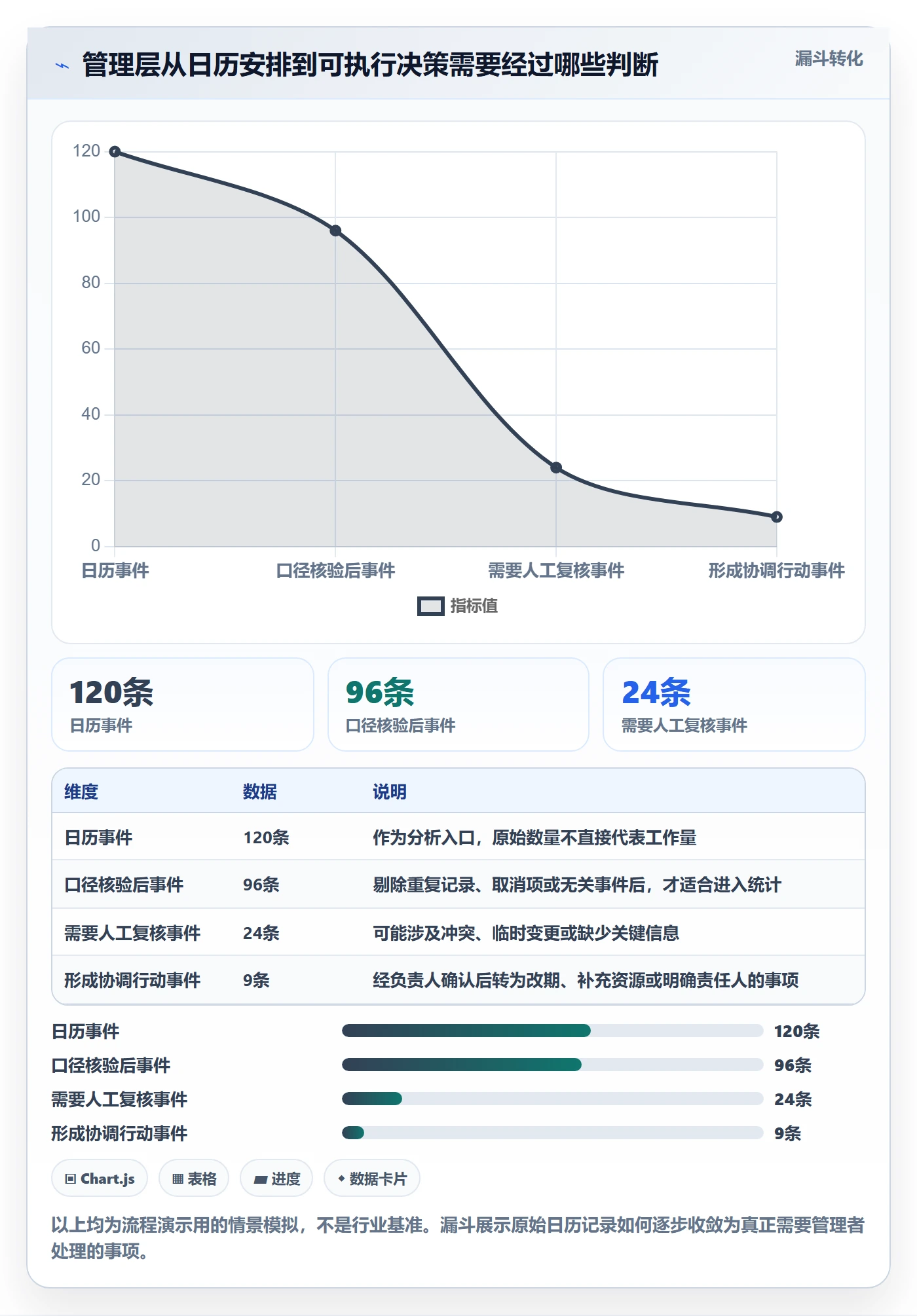
Task: Open the 24条 需要人工复核事件 data card
Action: pyautogui.click(x=734, y=704)
